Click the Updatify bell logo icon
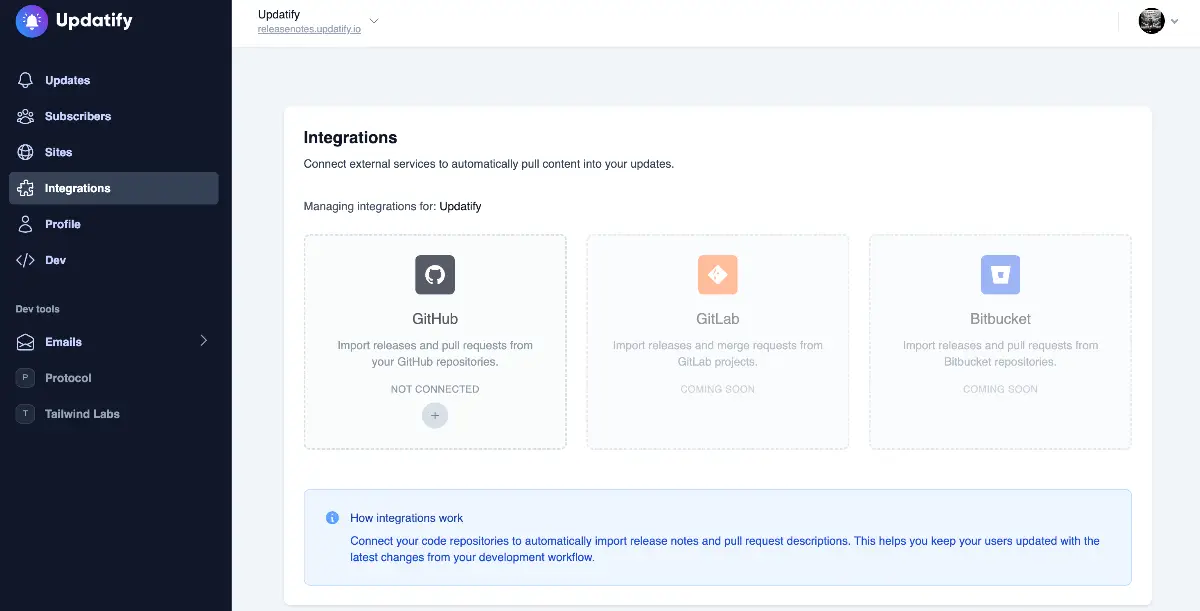Screen dimensions: 1200x611 click(x=32, y=21)
